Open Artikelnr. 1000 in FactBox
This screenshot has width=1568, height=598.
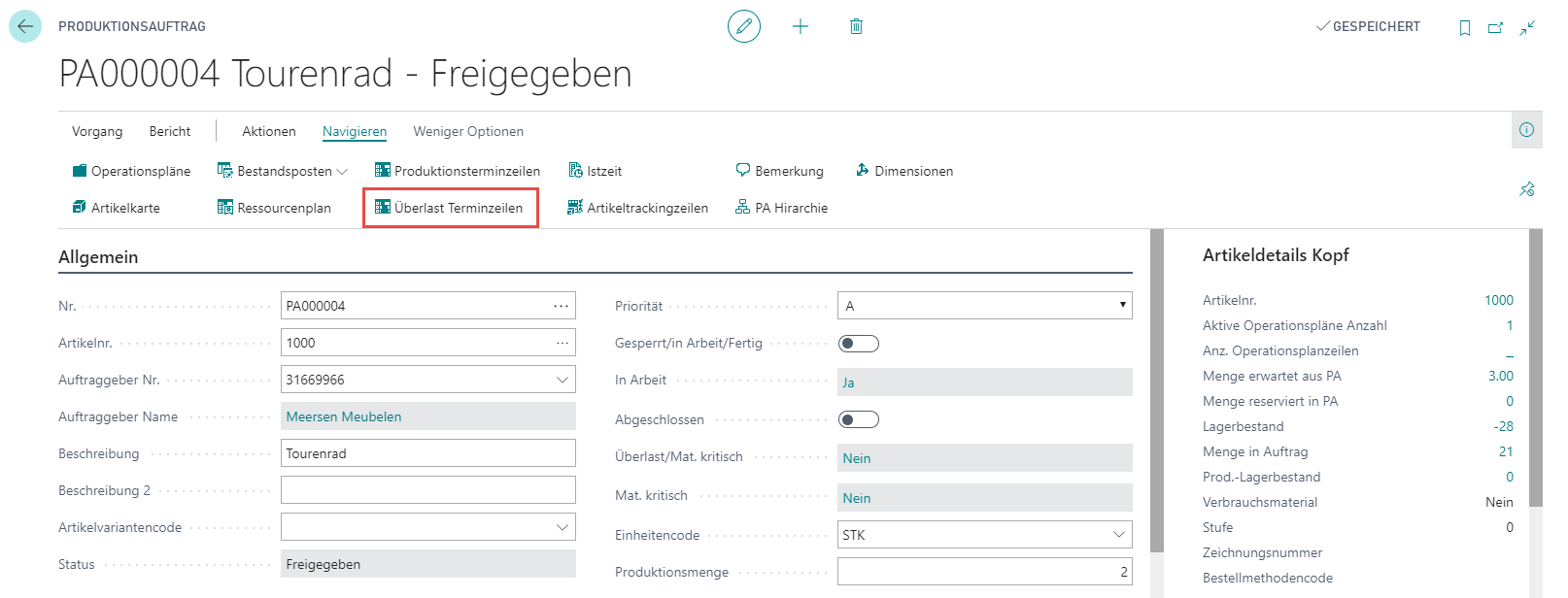[1499, 300]
